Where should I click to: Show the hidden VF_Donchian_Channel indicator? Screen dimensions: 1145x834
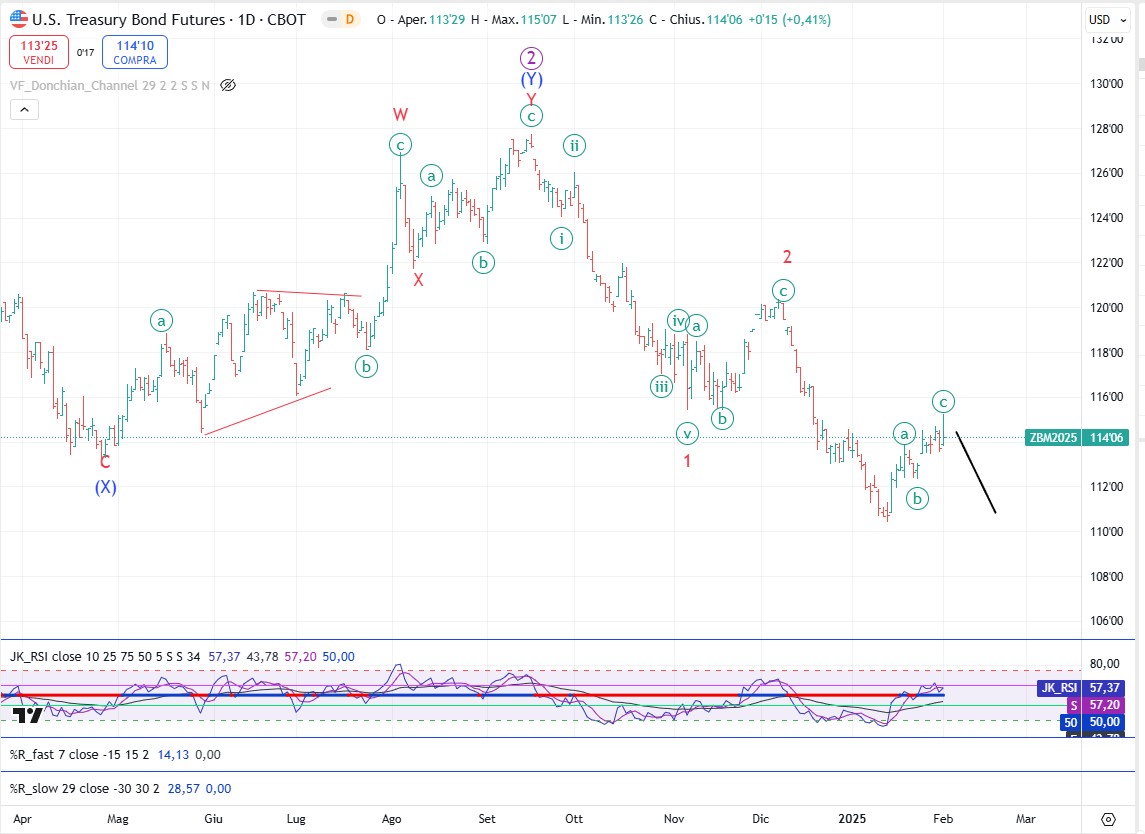pyautogui.click(x=228, y=85)
